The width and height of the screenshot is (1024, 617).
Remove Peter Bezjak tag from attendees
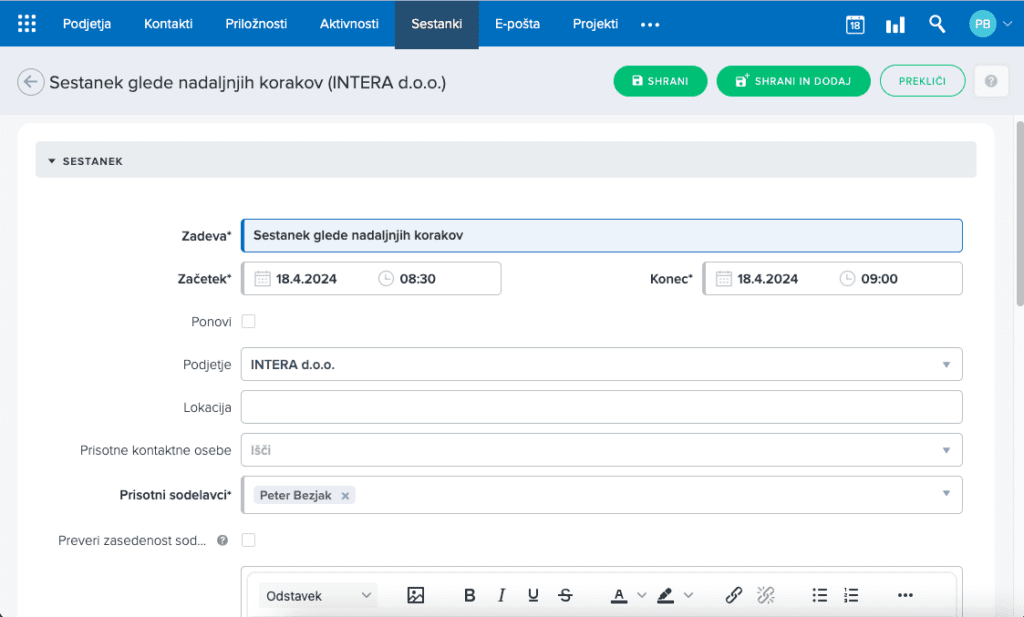click(345, 495)
